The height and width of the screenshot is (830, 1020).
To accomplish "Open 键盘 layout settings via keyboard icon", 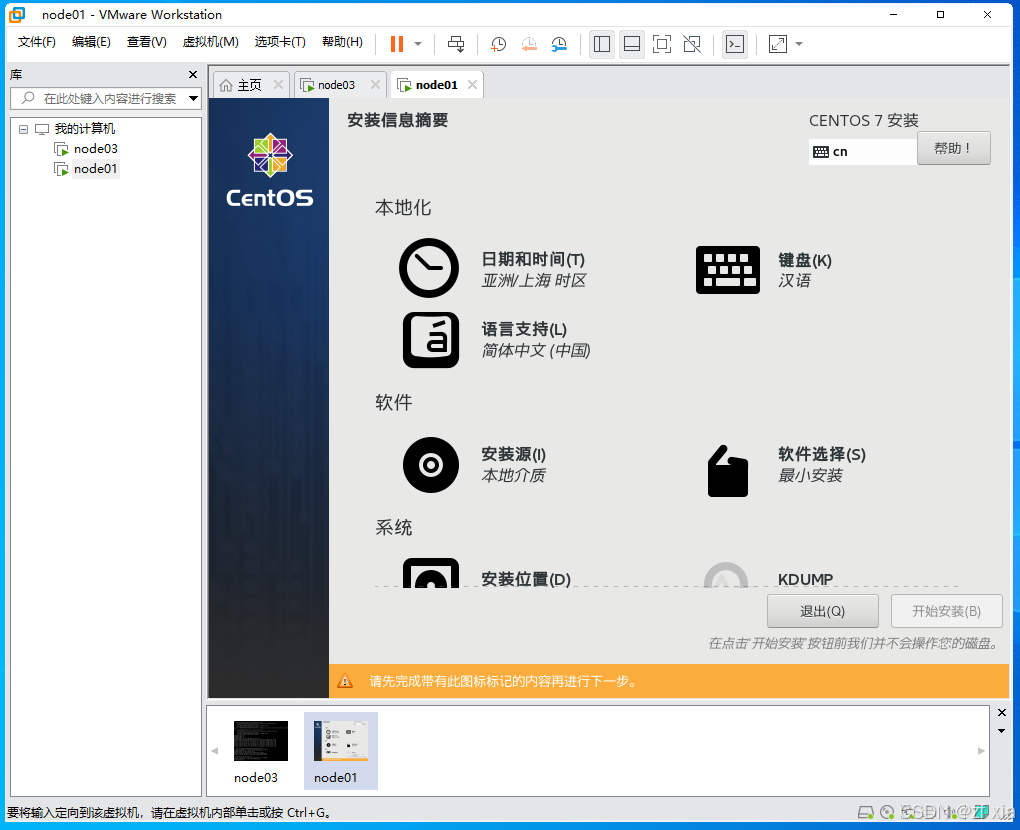I will click(728, 270).
